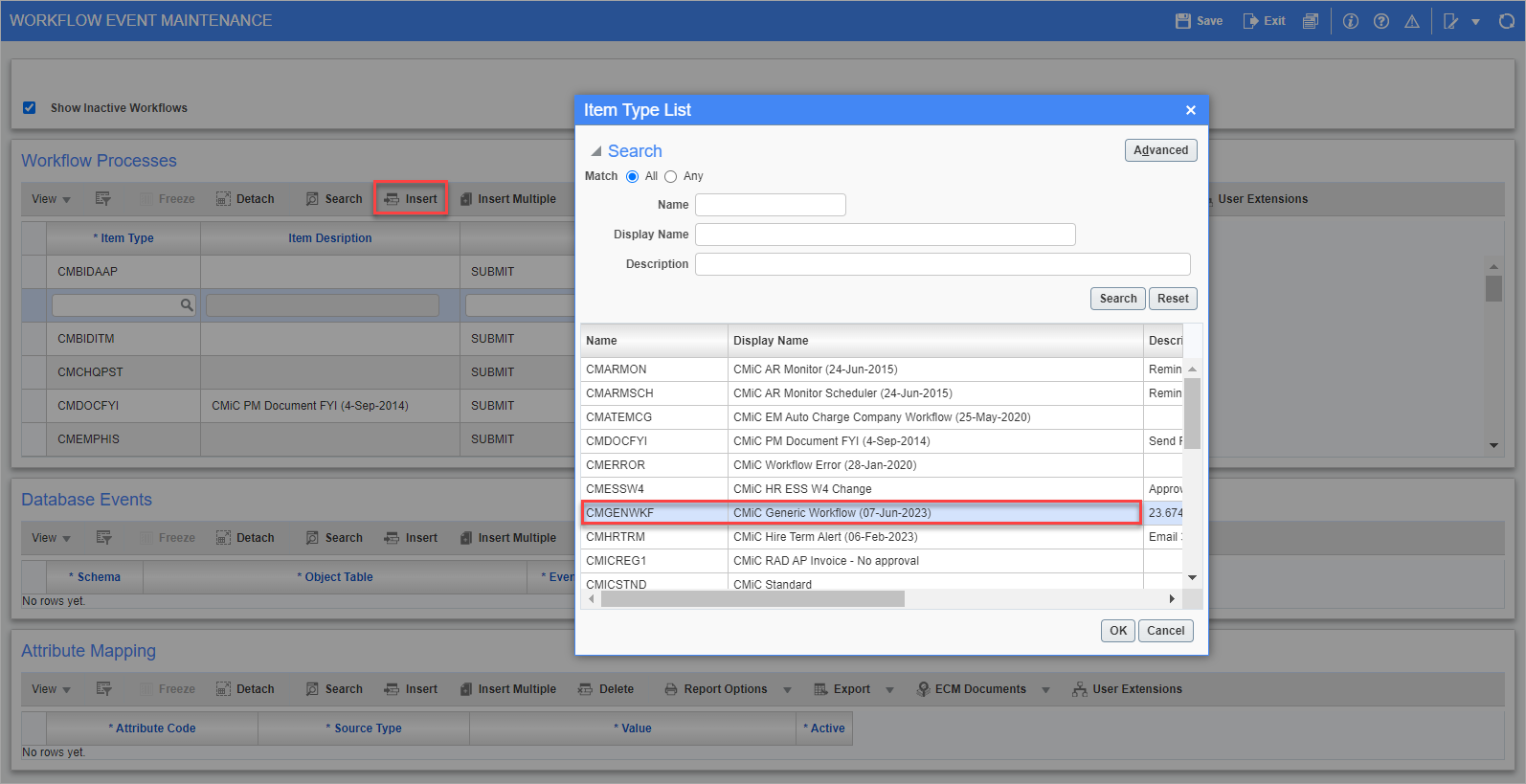The width and height of the screenshot is (1526, 784).
Task: Open View menu in Workflow Processes toolbar
Action: (51, 199)
